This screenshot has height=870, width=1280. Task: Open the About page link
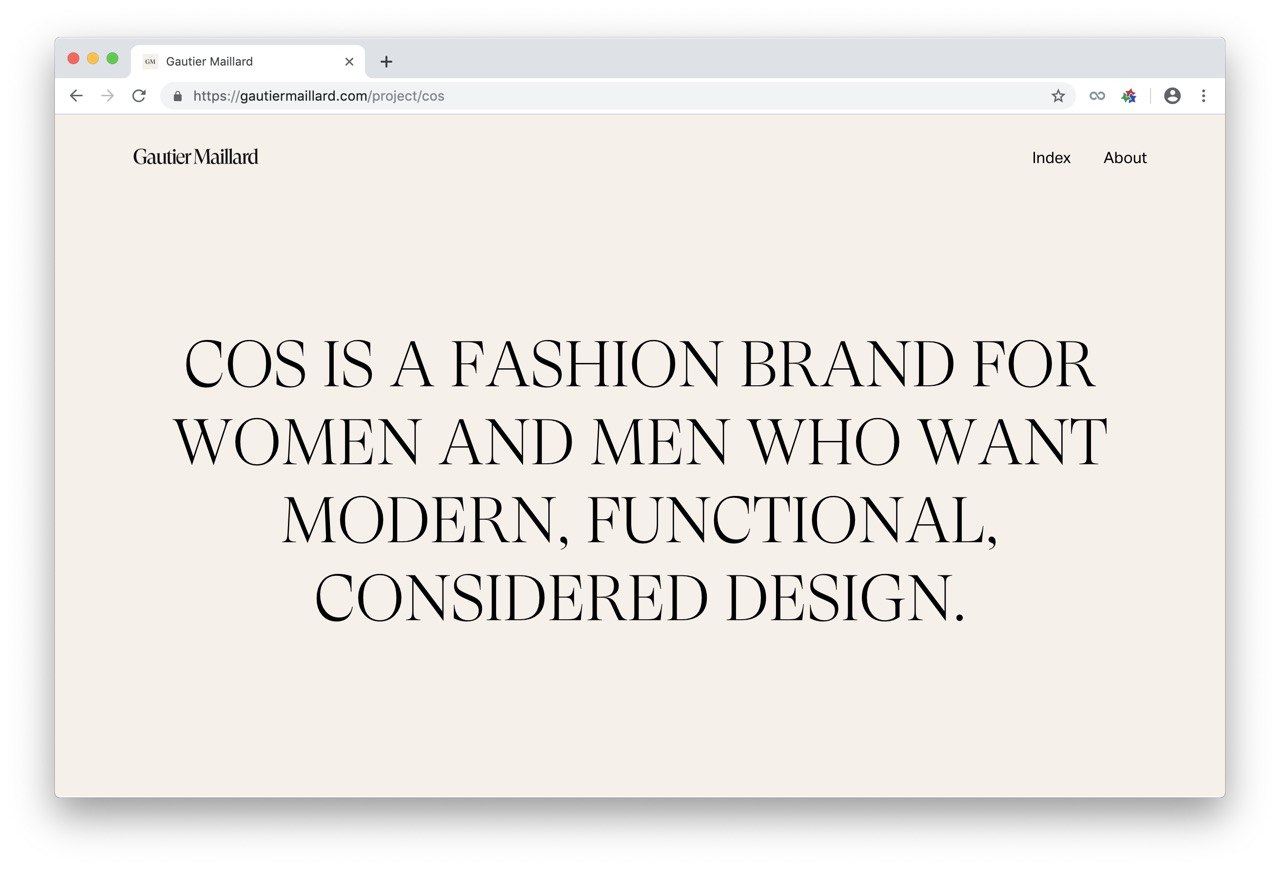1125,158
